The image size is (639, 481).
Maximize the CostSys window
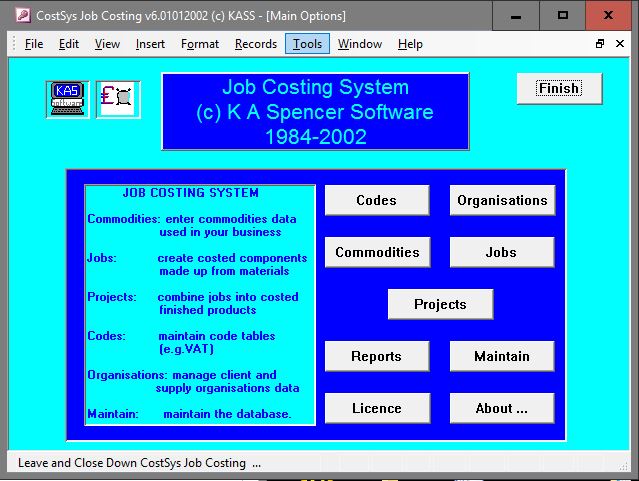coord(563,15)
